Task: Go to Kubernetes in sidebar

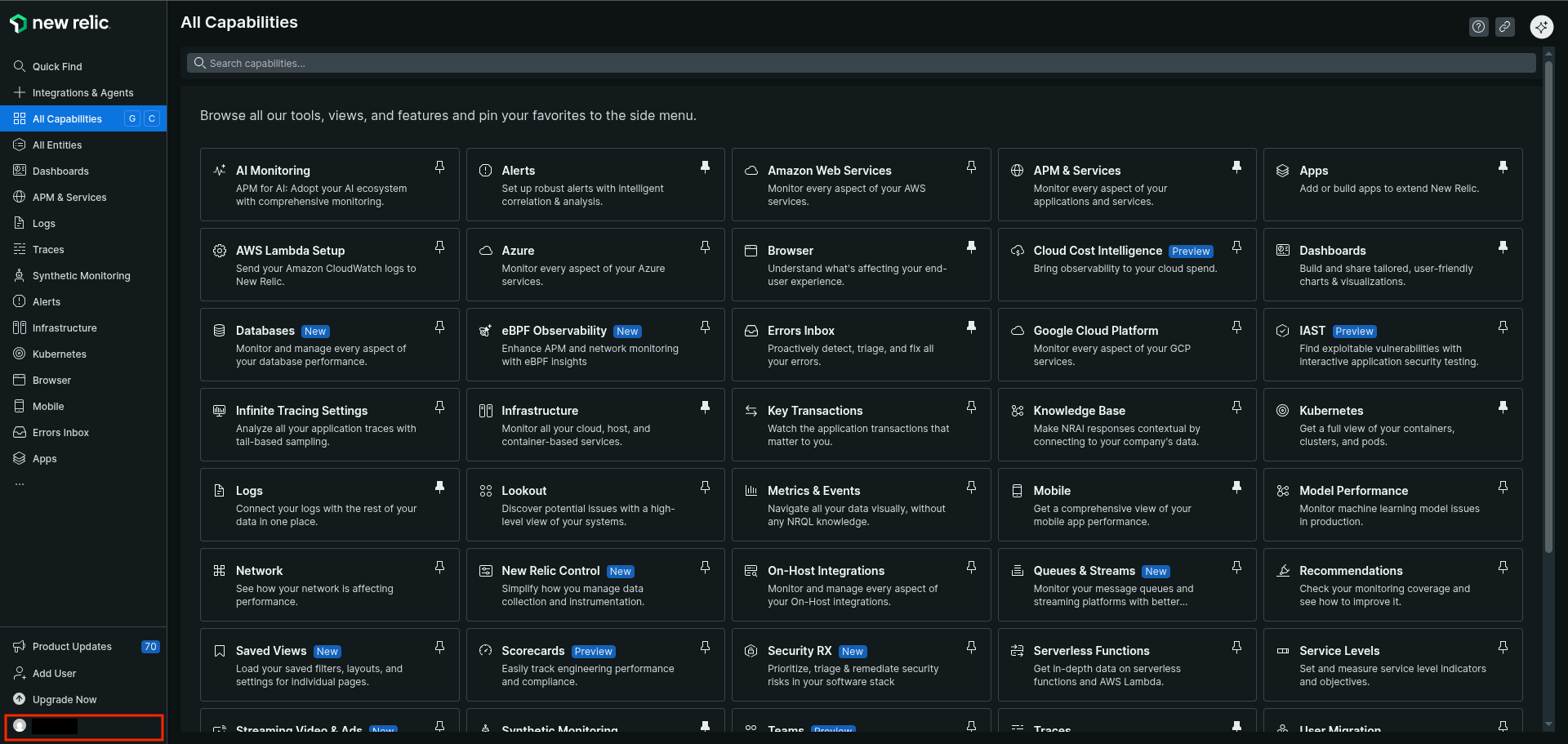Action: 59,354
